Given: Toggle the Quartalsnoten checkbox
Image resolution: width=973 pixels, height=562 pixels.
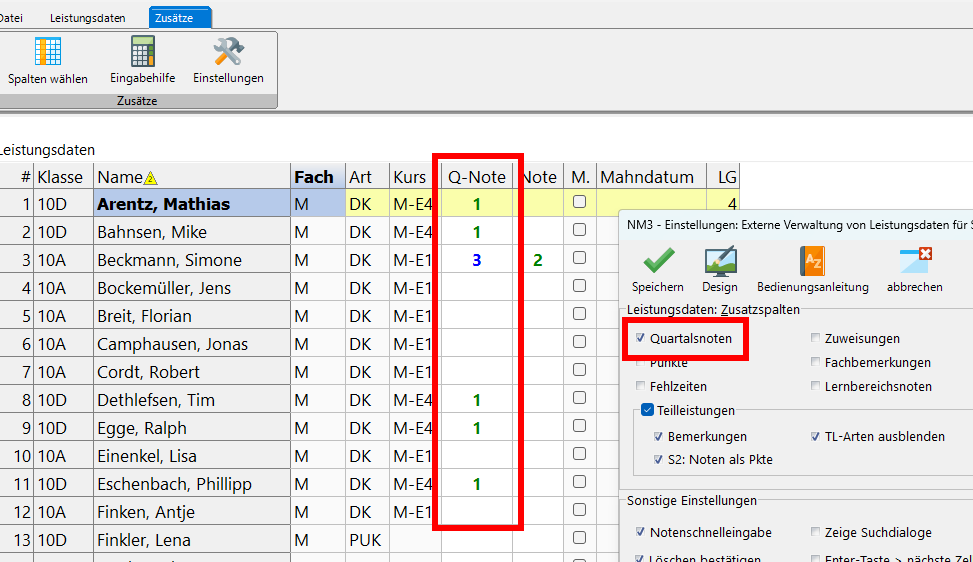Looking at the screenshot, I should tap(640, 339).
